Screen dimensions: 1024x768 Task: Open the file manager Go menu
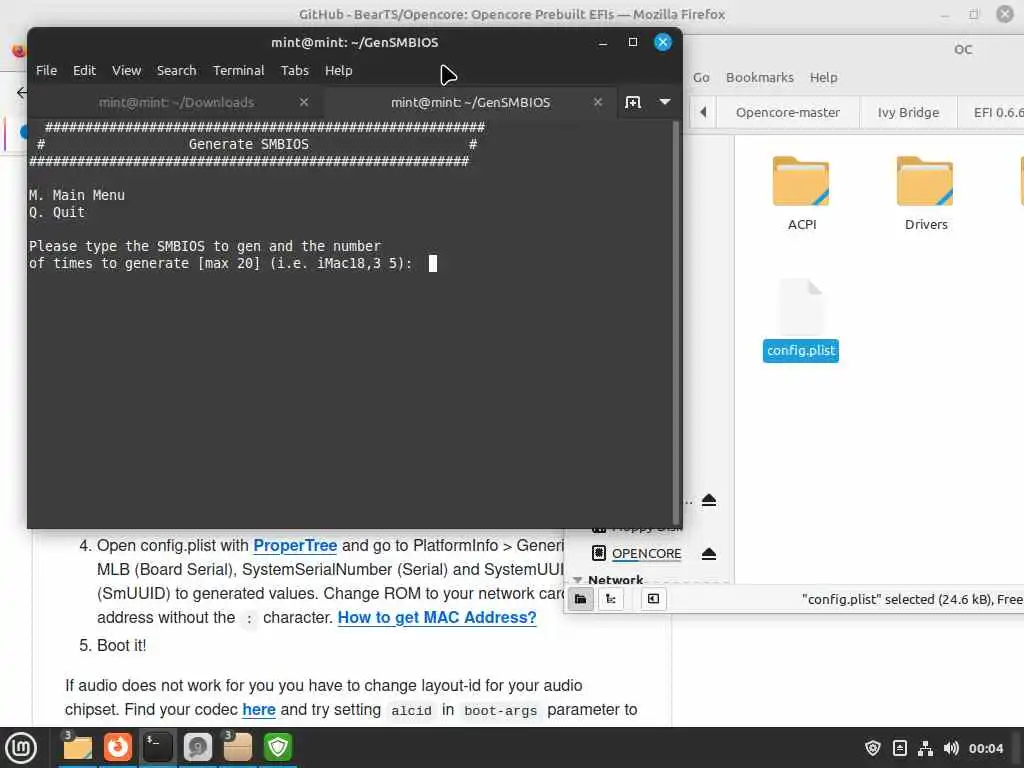[x=701, y=78]
